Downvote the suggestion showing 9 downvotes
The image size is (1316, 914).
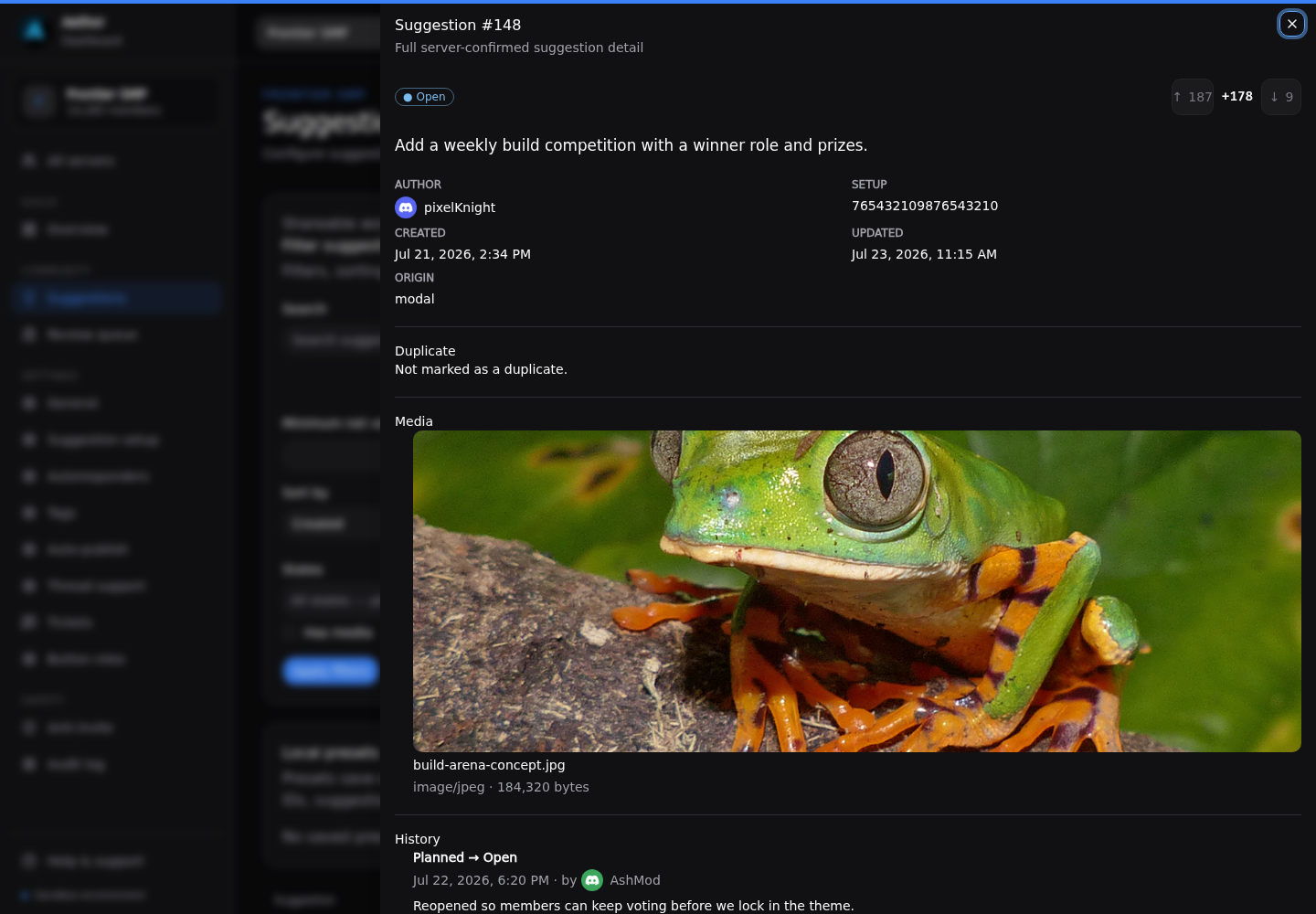point(1281,97)
